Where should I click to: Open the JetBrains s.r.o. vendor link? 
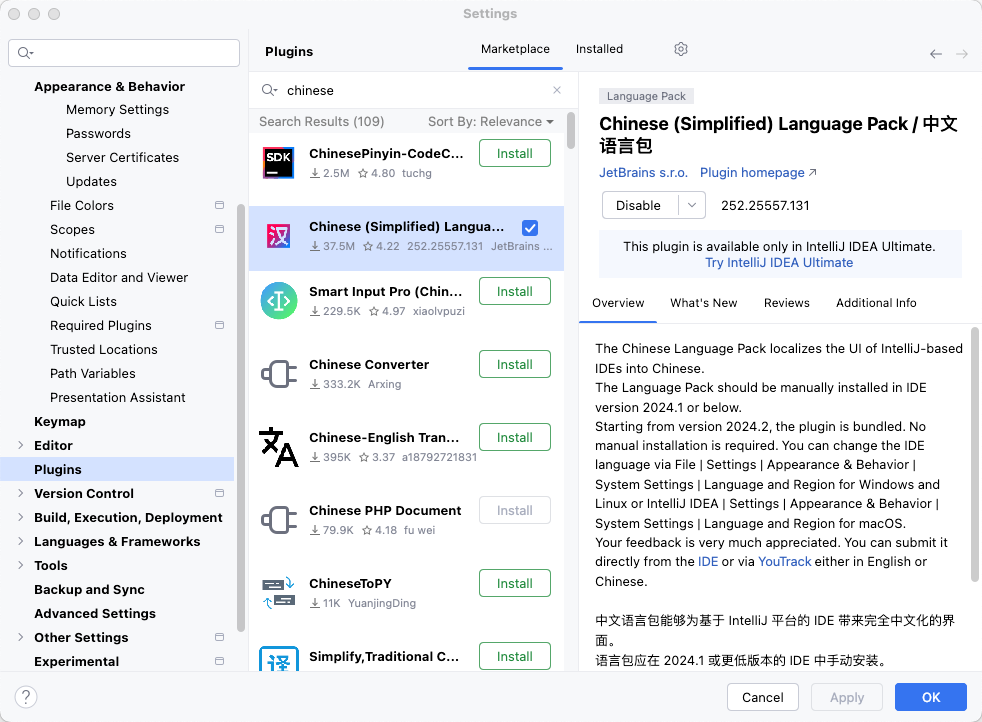click(x=643, y=172)
